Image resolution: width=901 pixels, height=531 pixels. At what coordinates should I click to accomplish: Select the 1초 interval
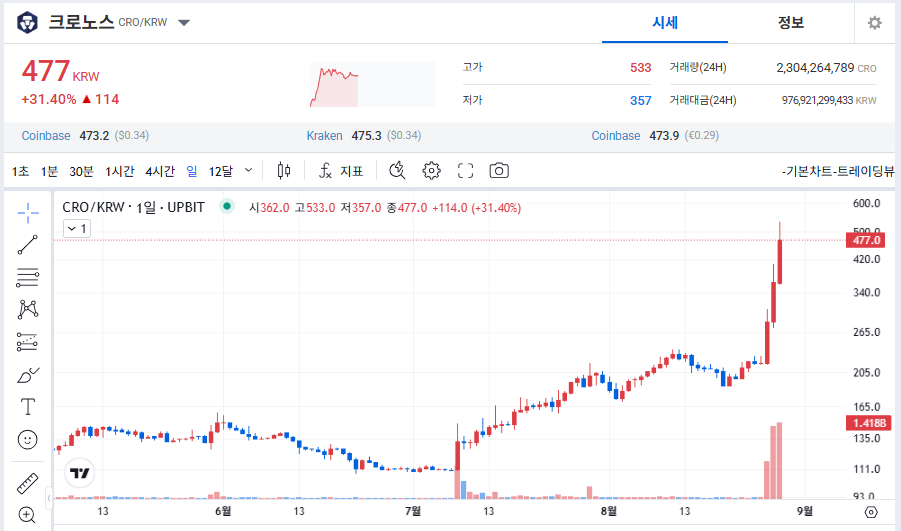coord(20,171)
